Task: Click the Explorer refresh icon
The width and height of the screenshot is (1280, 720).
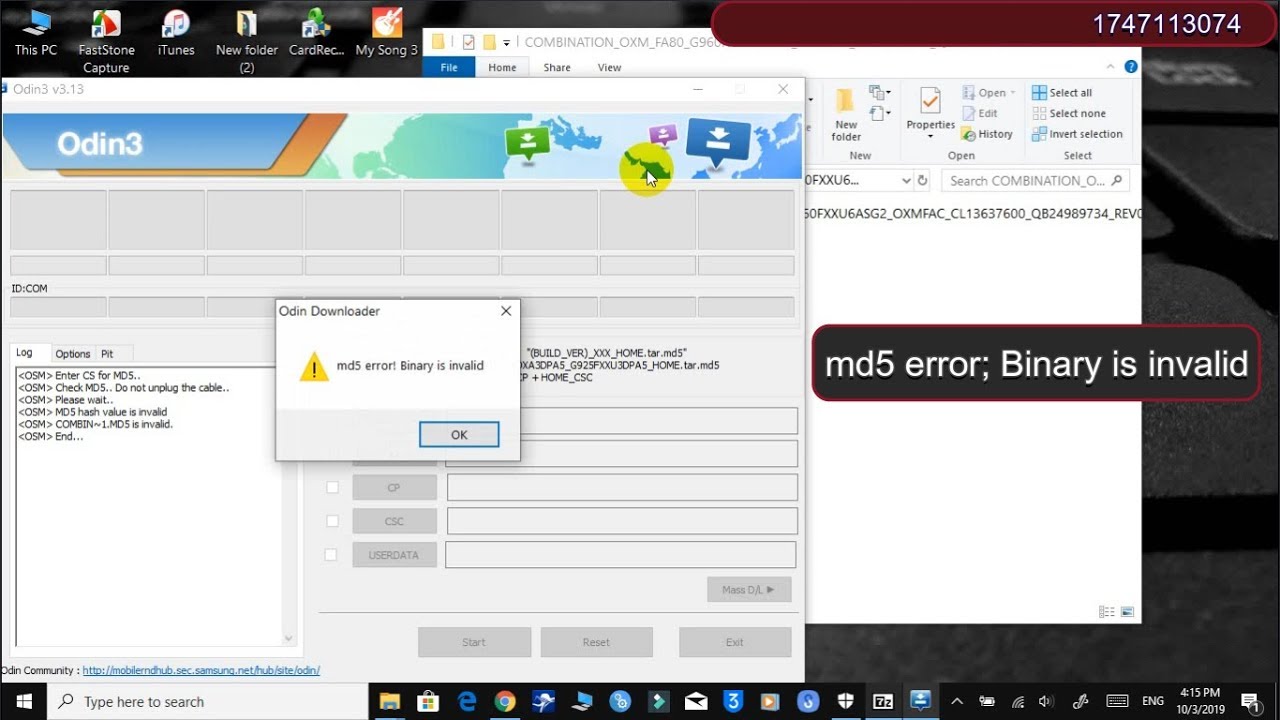Action: [x=923, y=181]
